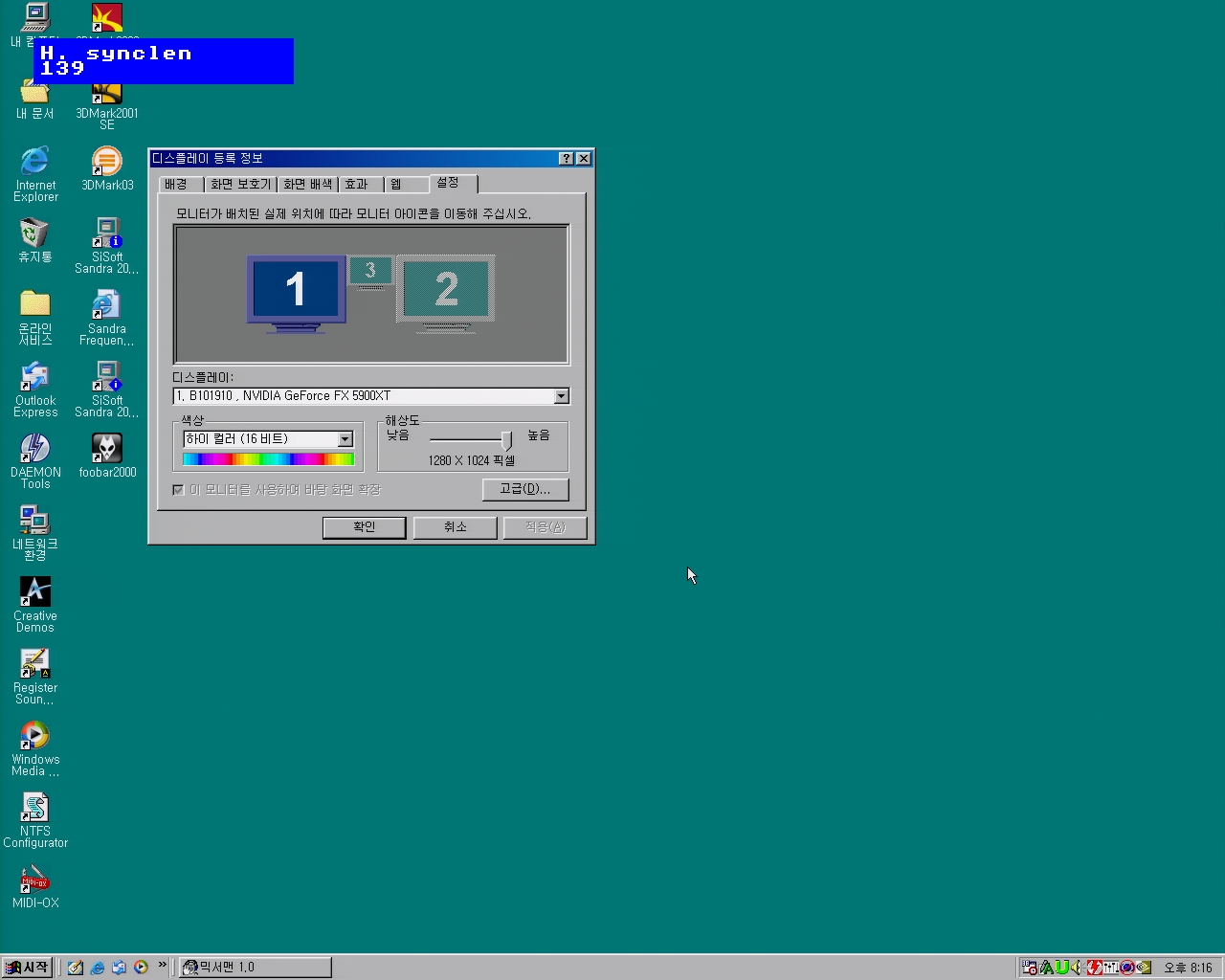Open the DAEMON Tools desktop icon
This screenshot has width=1225, height=980.
point(35,461)
